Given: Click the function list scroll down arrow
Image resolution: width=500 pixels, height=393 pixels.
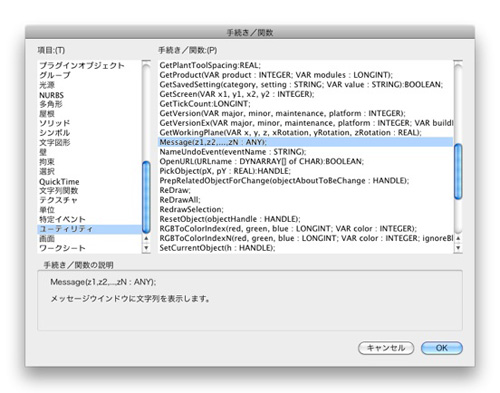Looking at the screenshot, I should tap(458, 248).
